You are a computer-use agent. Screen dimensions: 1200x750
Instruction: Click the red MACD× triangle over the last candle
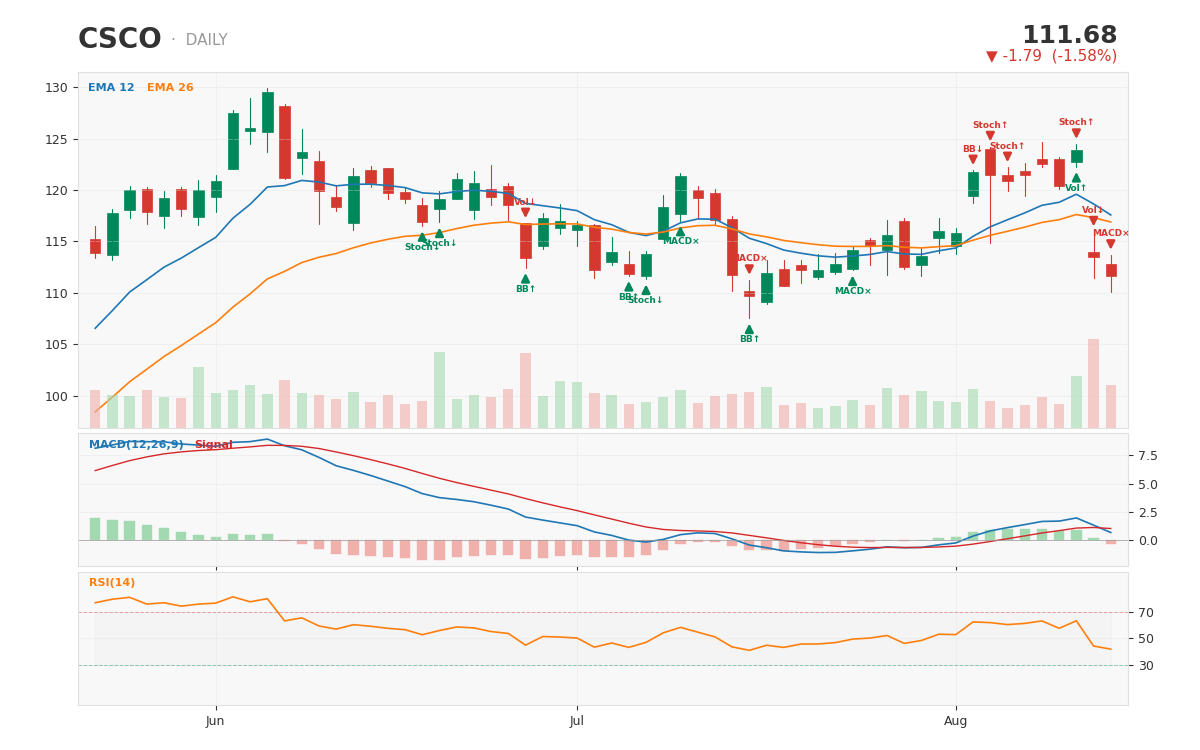coord(1110,244)
